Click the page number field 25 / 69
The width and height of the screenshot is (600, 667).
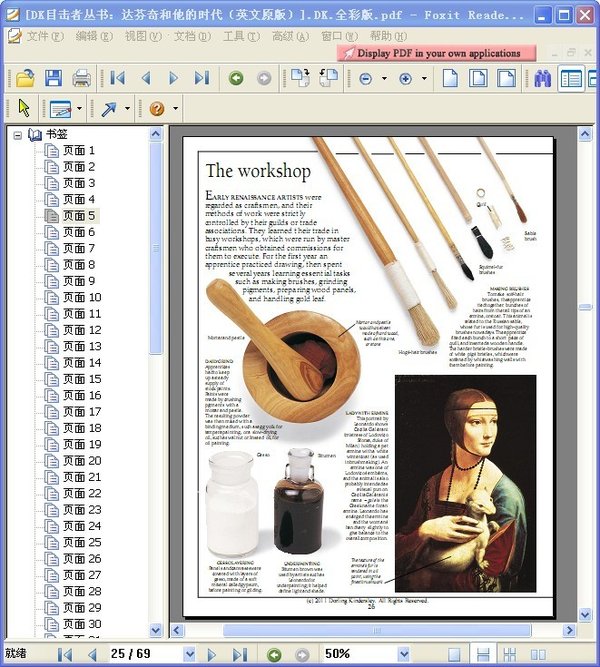[x=146, y=654]
